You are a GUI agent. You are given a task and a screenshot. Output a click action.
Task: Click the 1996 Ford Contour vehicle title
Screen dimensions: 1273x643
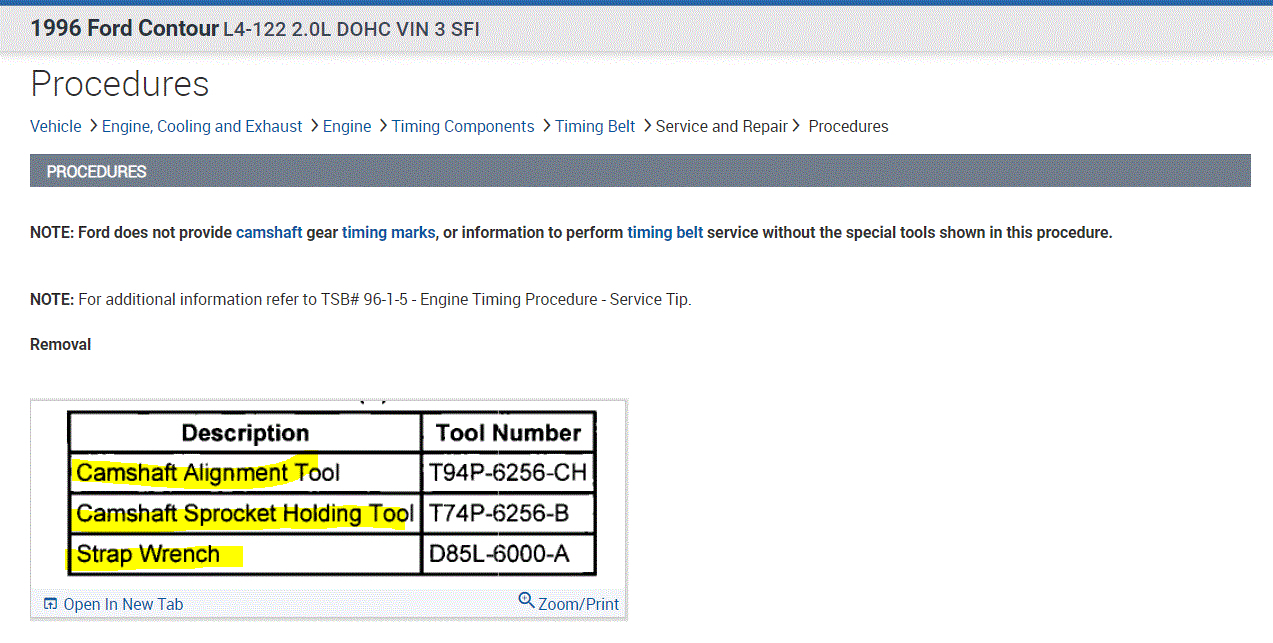(124, 28)
